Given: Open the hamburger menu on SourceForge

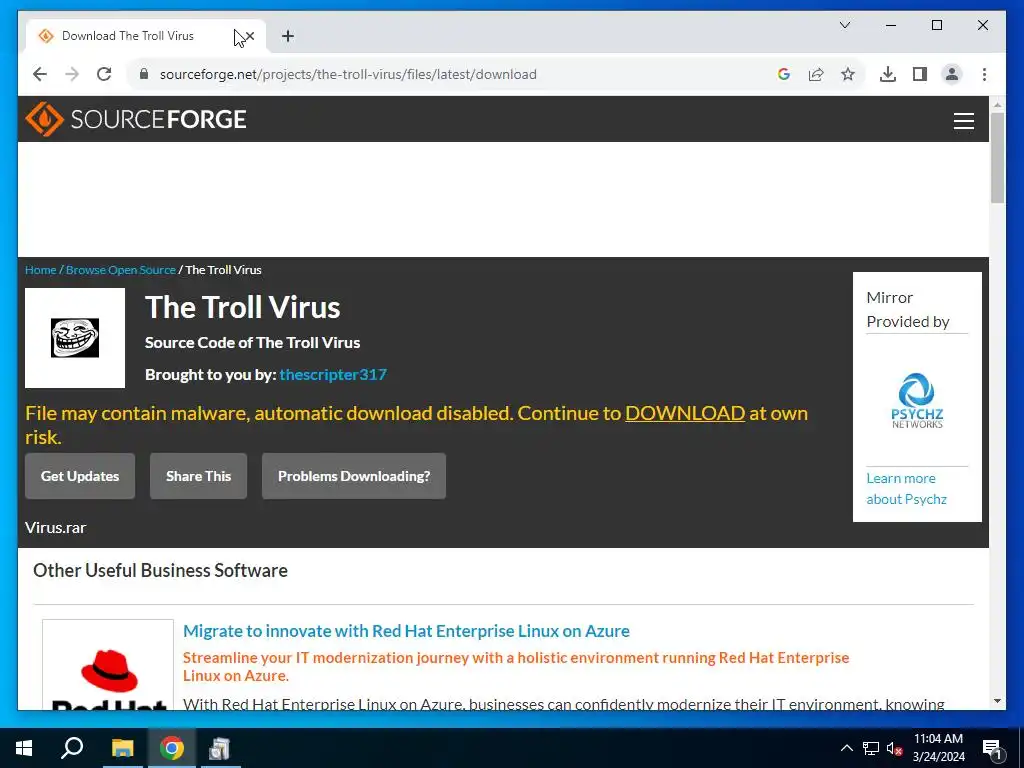Looking at the screenshot, I should [963, 121].
